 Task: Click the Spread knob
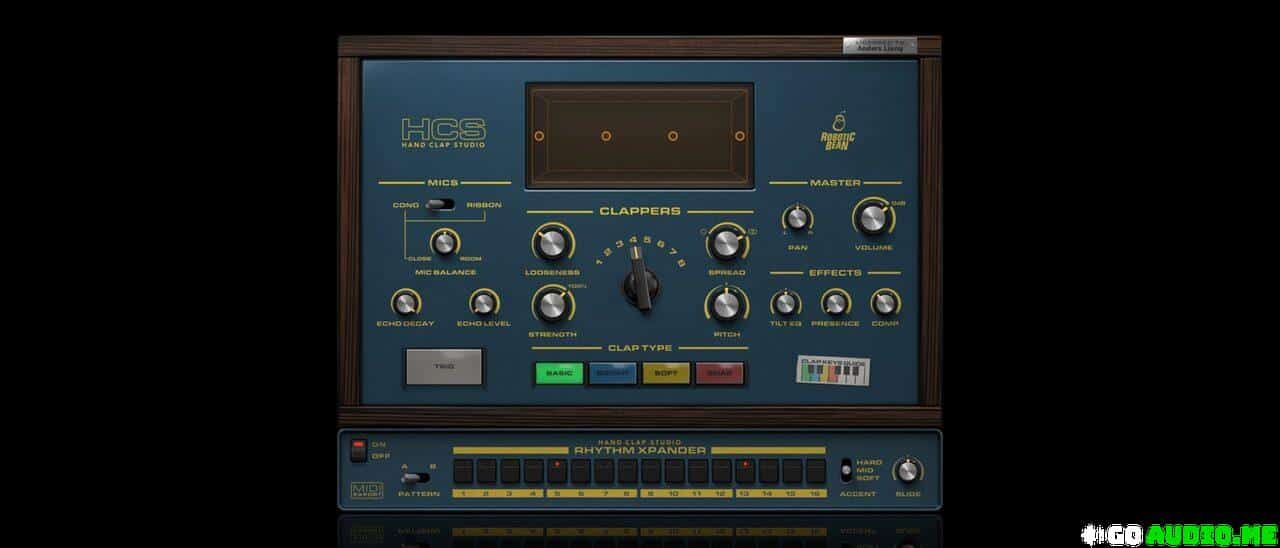click(727, 243)
